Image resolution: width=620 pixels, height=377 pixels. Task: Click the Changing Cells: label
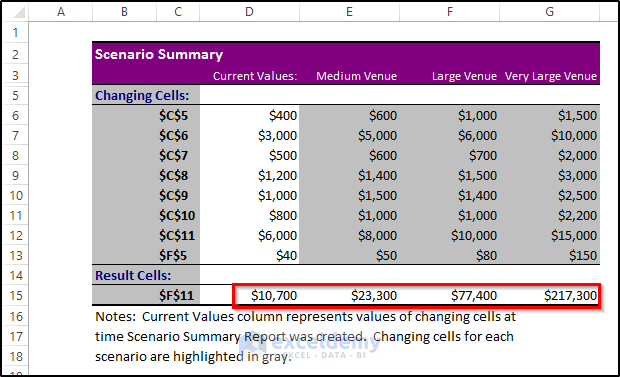[142, 95]
